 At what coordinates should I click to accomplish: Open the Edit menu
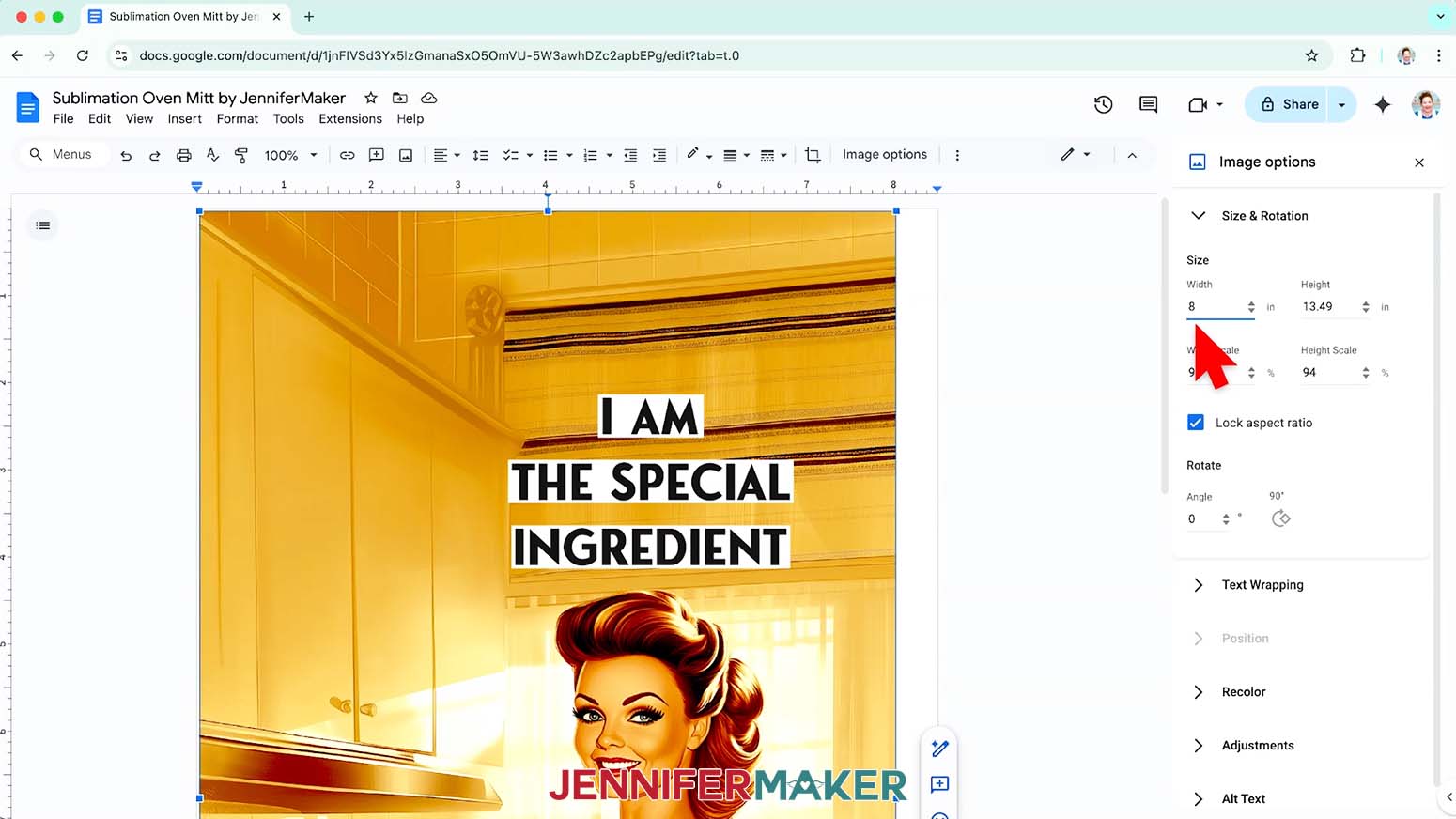coord(100,119)
